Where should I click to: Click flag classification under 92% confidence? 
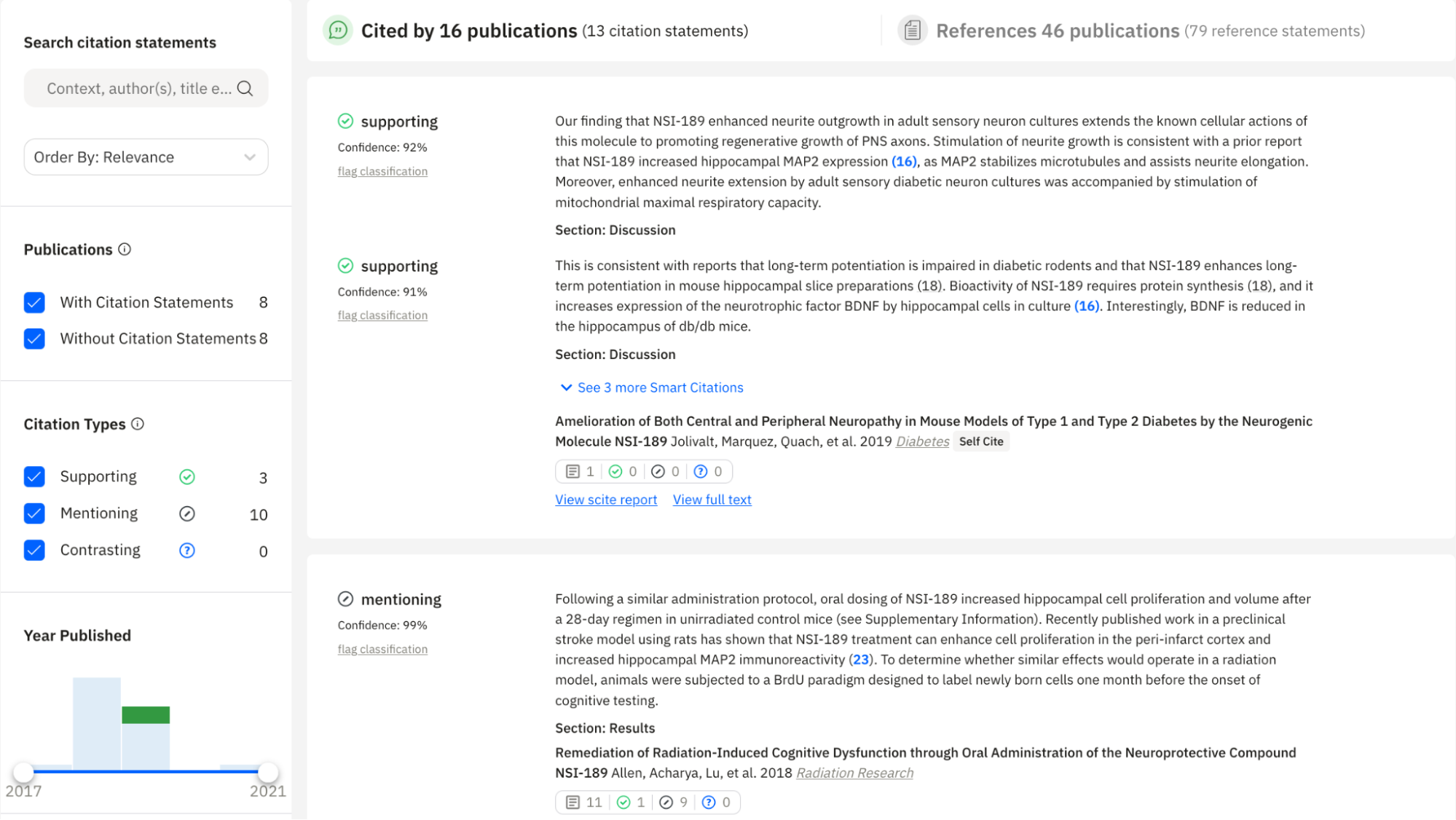[x=382, y=170]
